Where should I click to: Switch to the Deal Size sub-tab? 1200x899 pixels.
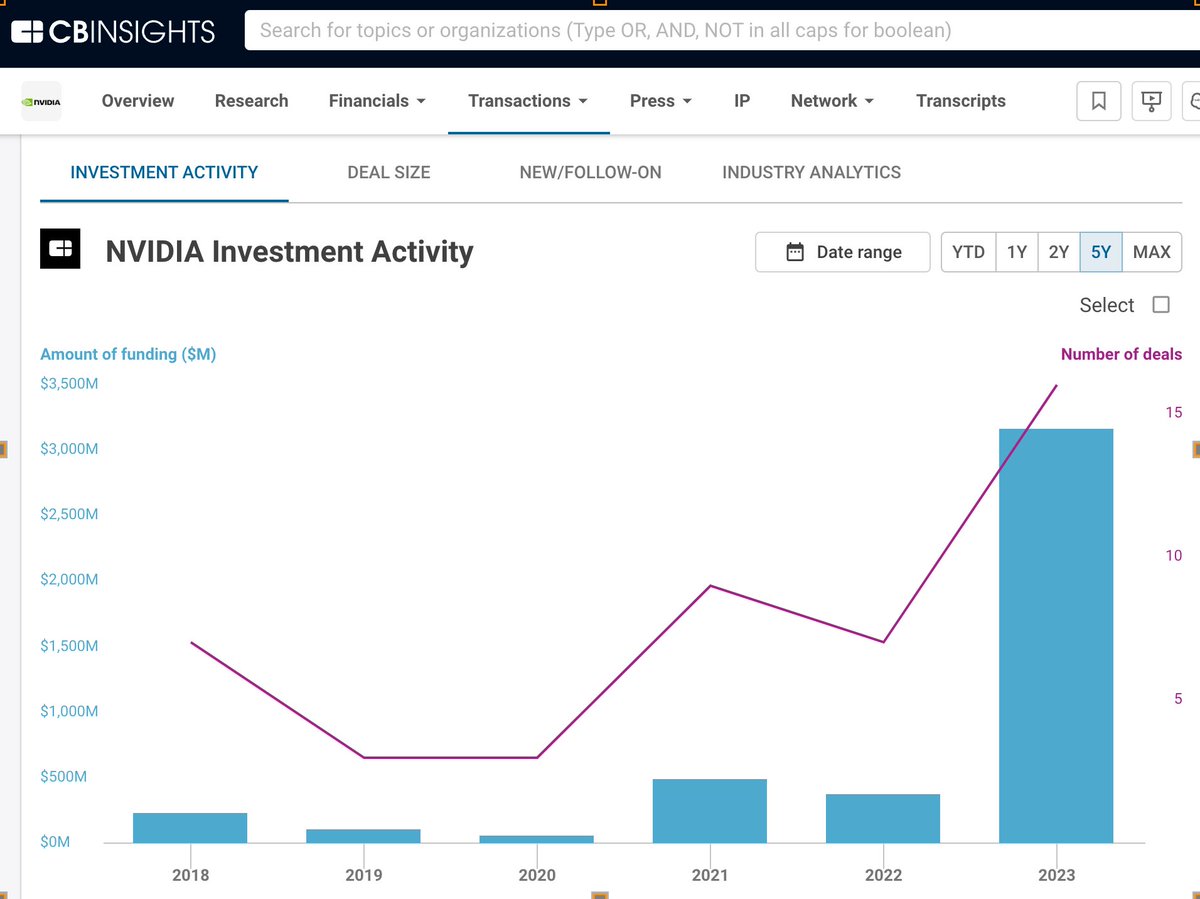point(389,172)
